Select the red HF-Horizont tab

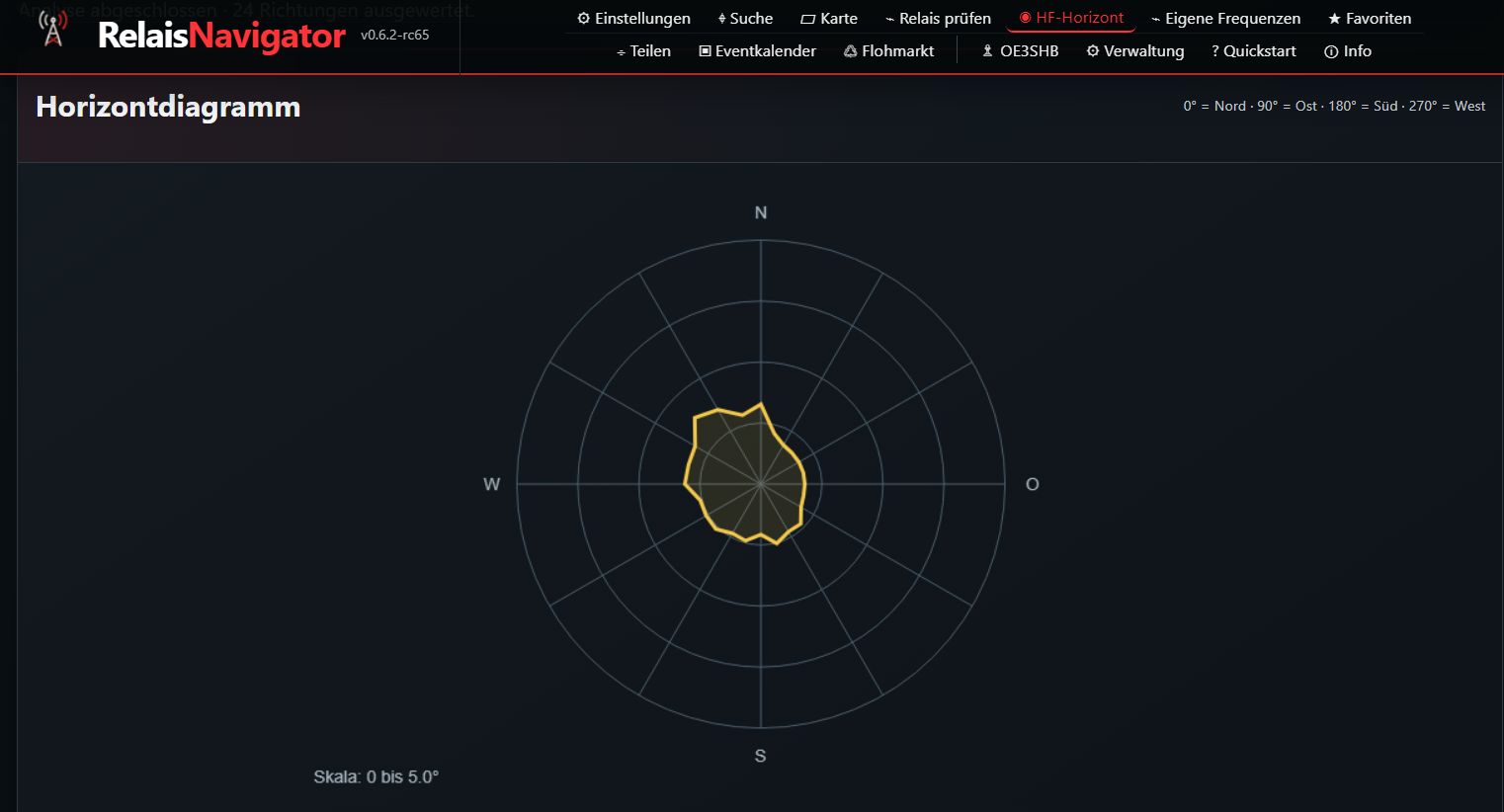tap(1071, 18)
